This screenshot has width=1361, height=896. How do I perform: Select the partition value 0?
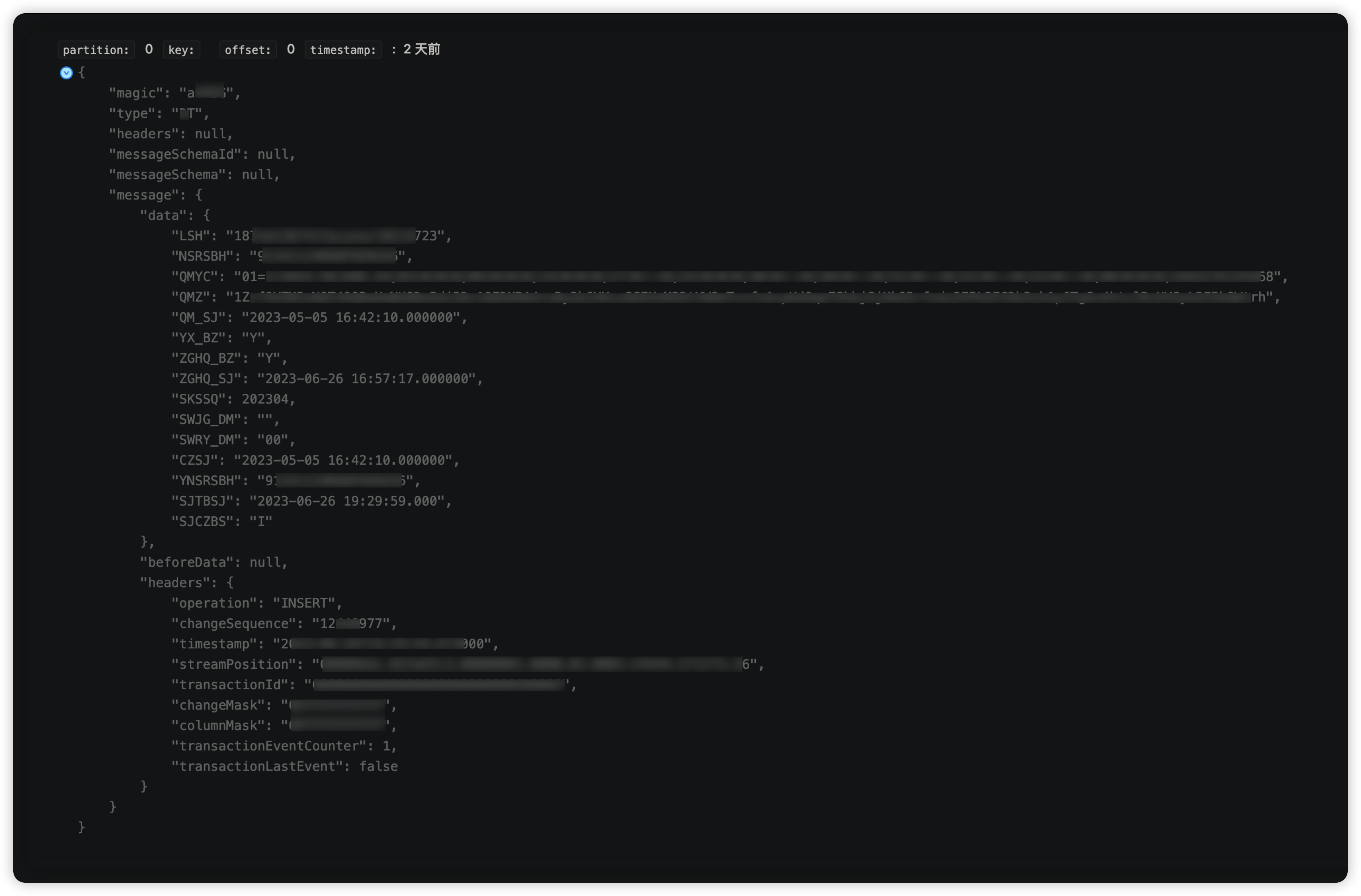[x=148, y=49]
